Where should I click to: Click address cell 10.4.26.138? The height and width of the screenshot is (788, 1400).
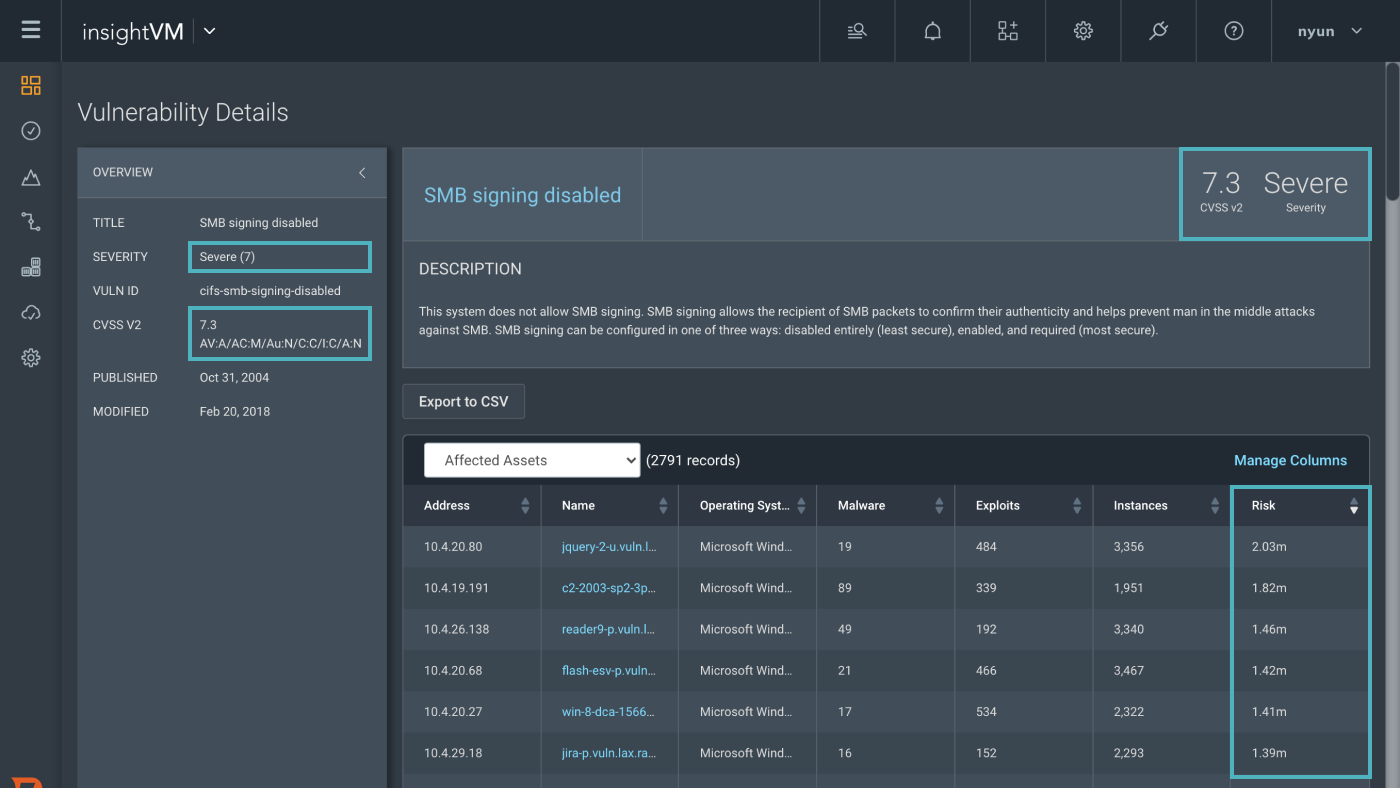pos(456,629)
